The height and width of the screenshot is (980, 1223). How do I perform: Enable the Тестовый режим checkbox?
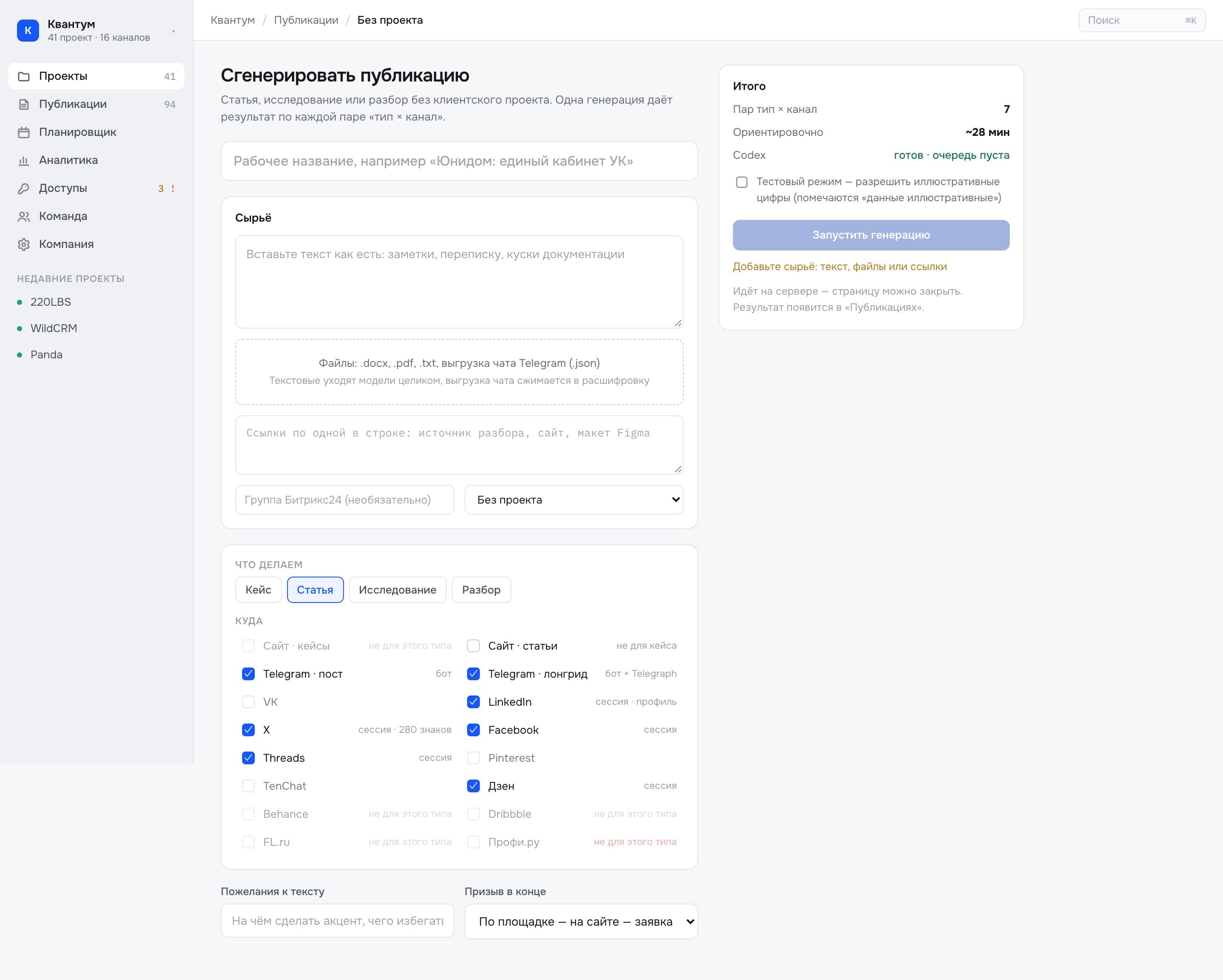[x=741, y=182]
